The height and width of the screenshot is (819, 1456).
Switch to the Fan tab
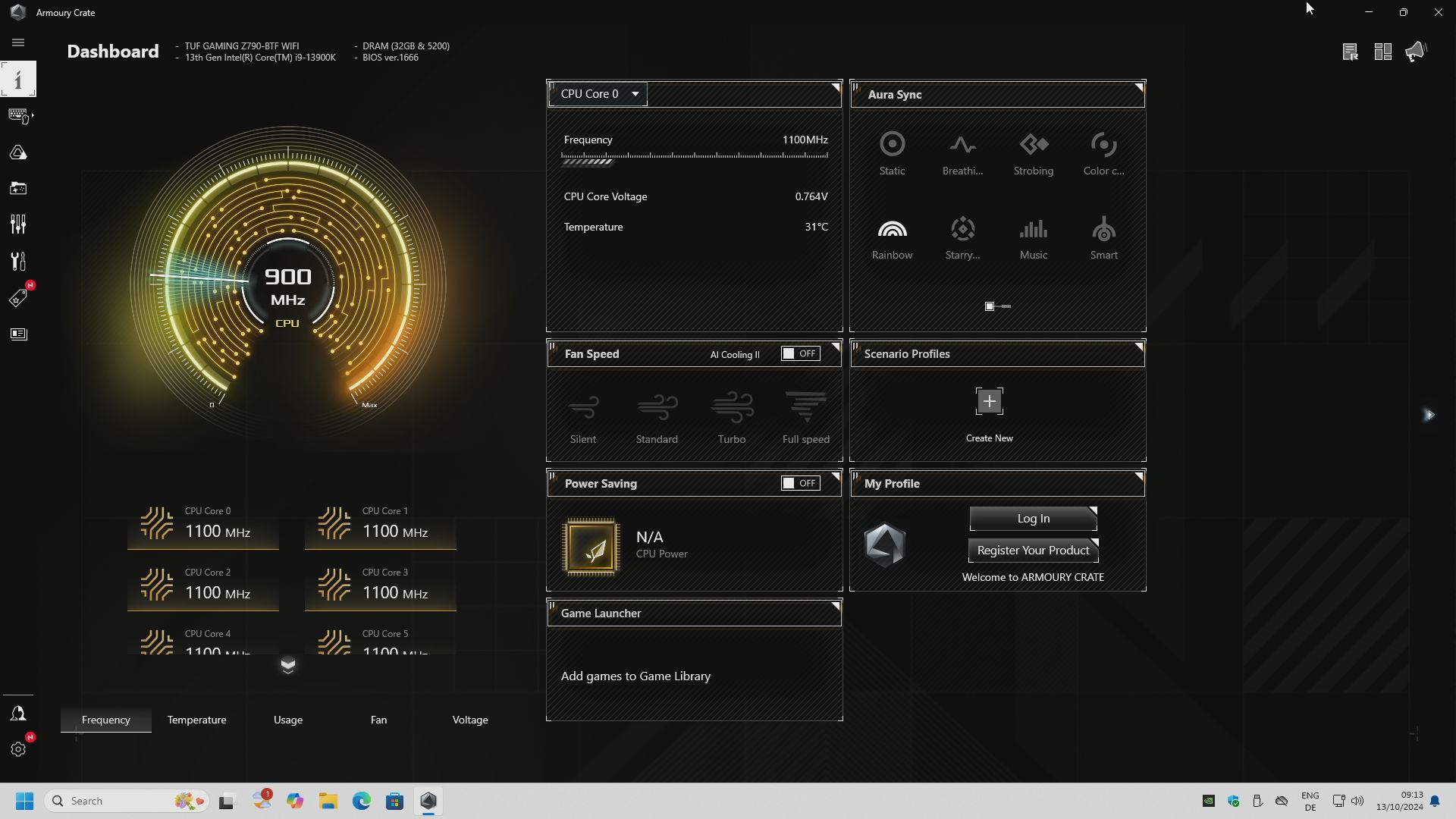coord(378,720)
